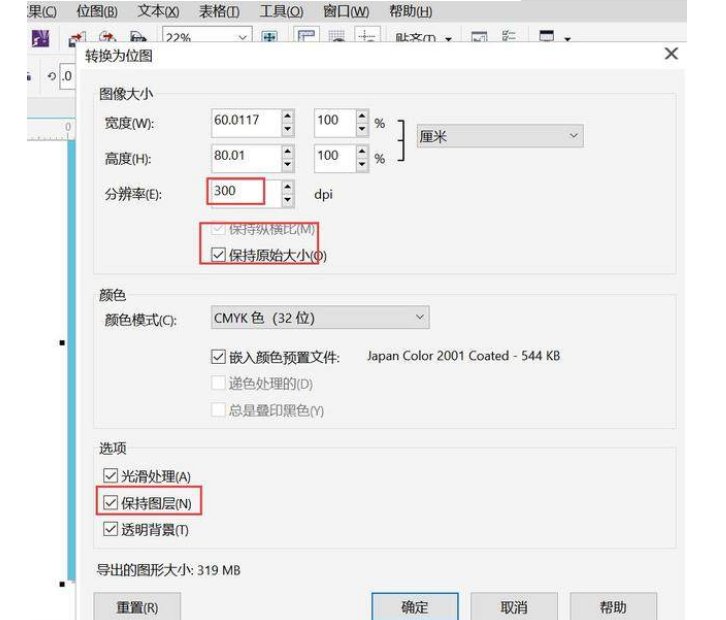Toggle the show rulers toolbar icon
Image resolution: width=726 pixels, height=620 pixels.
point(306,36)
